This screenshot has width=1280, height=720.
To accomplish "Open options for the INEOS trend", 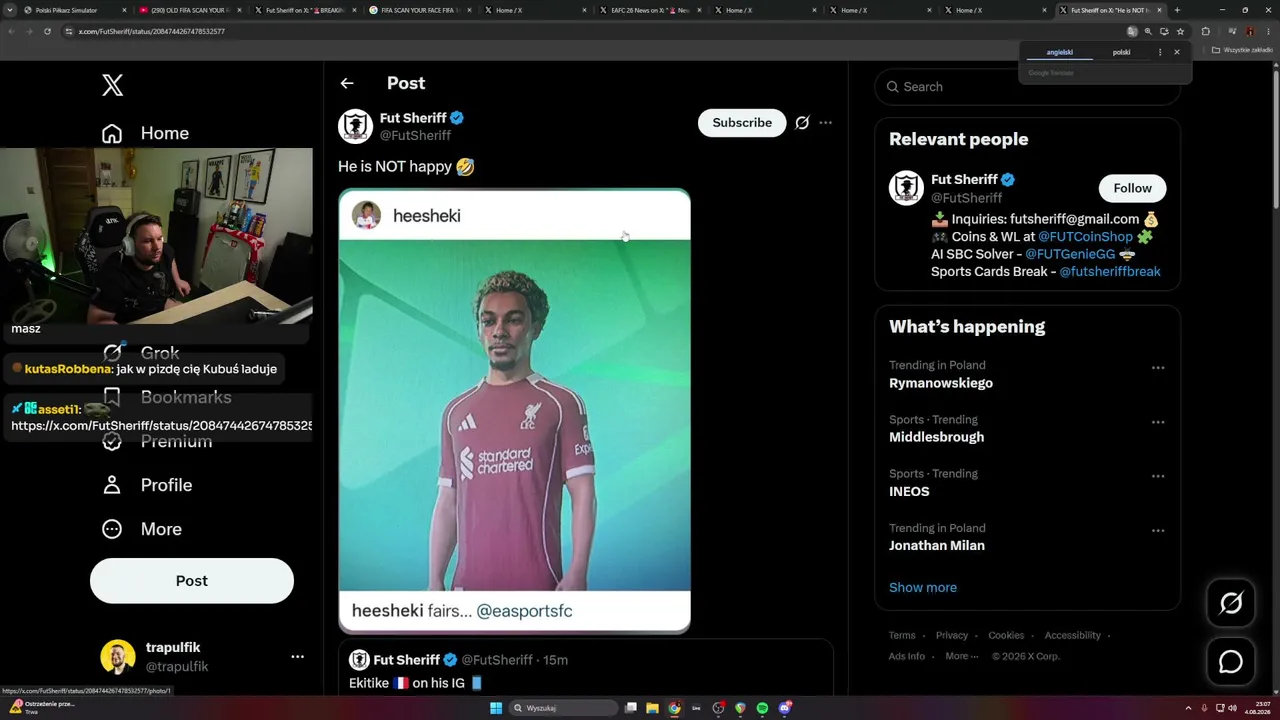I will click(1158, 476).
